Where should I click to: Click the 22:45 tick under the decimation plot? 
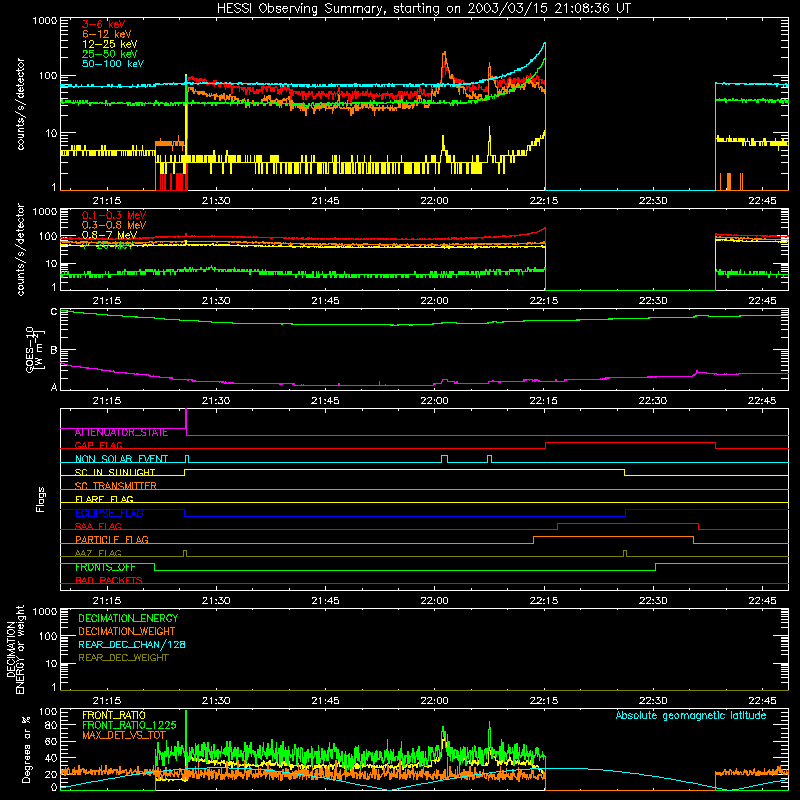(762, 701)
